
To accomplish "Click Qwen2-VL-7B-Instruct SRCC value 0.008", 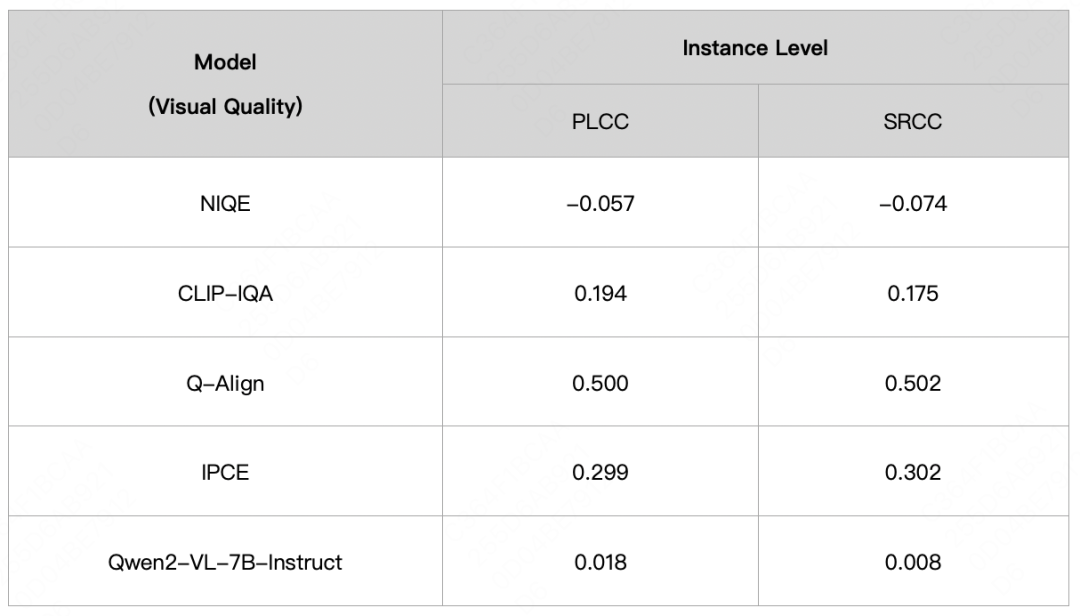I will coord(913,561).
